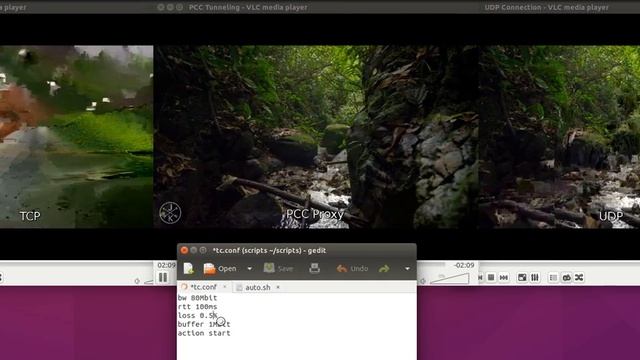Click the 'buffer' line in tc.conf
Screen dimensions: 640x360
click(204, 324)
